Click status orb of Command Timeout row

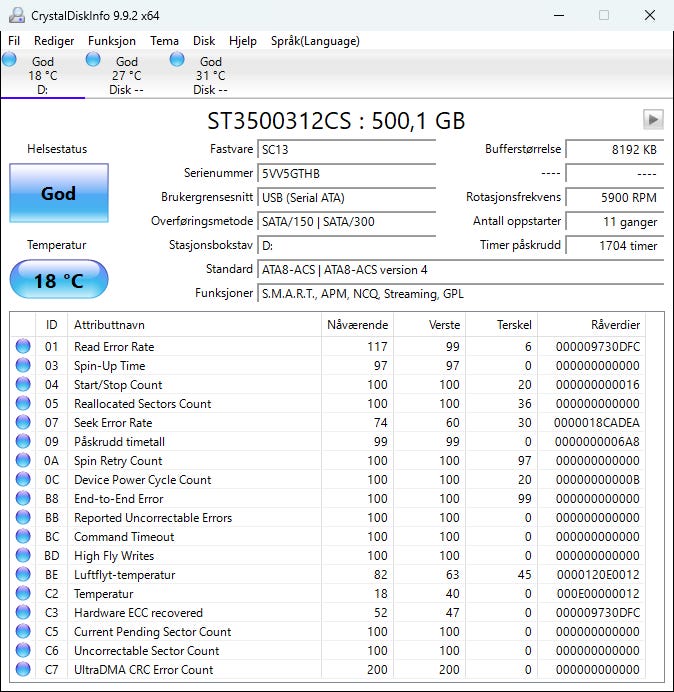23,536
